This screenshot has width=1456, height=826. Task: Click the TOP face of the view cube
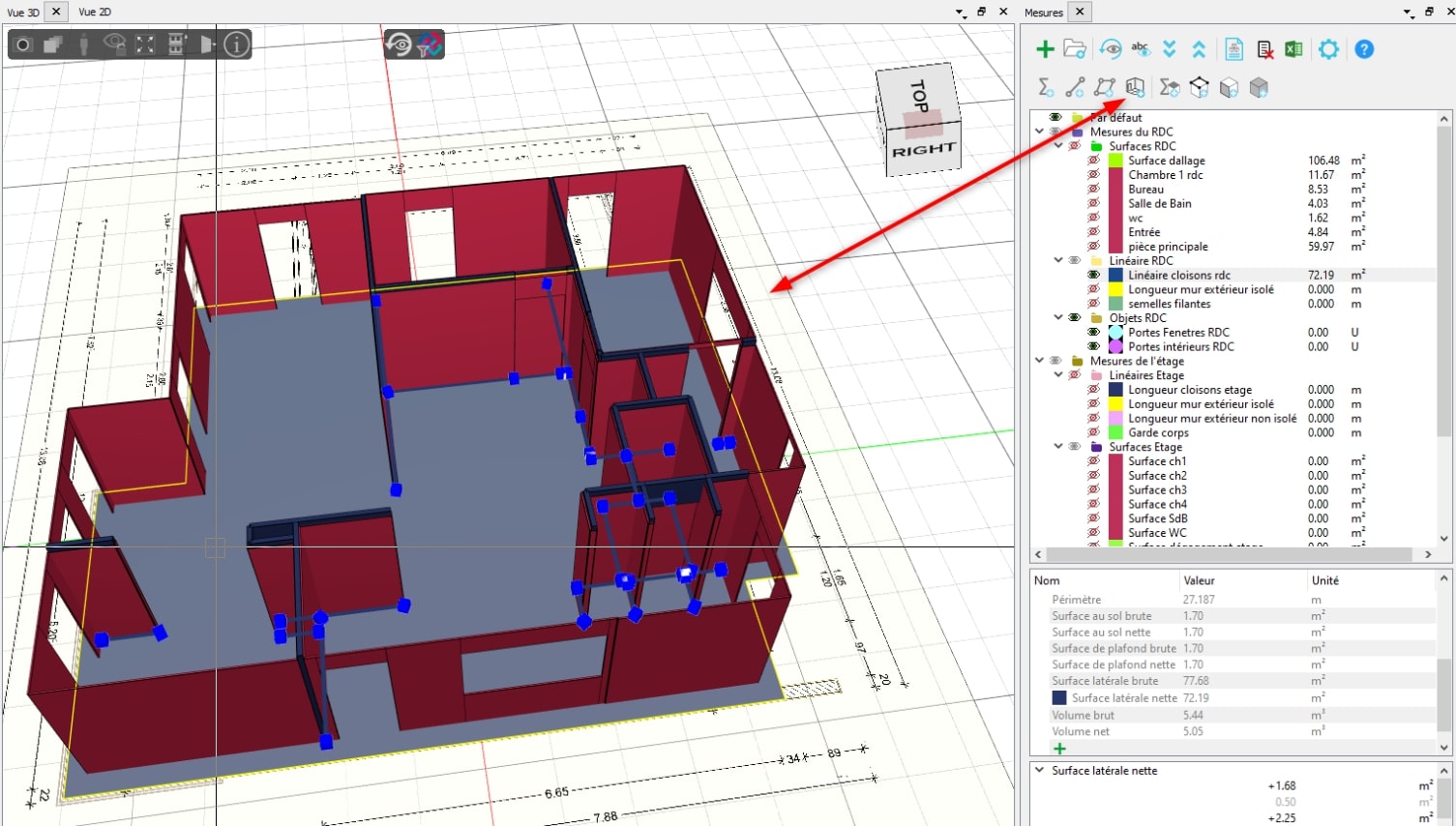tap(917, 97)
